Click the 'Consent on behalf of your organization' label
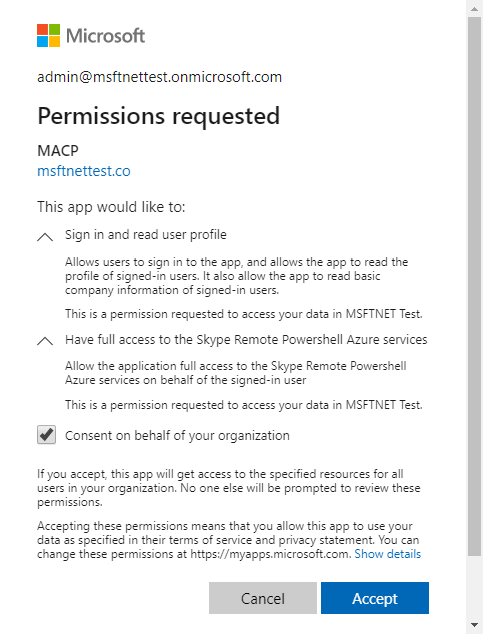This screenshot has height=634, width=483. tap(177, 435)
